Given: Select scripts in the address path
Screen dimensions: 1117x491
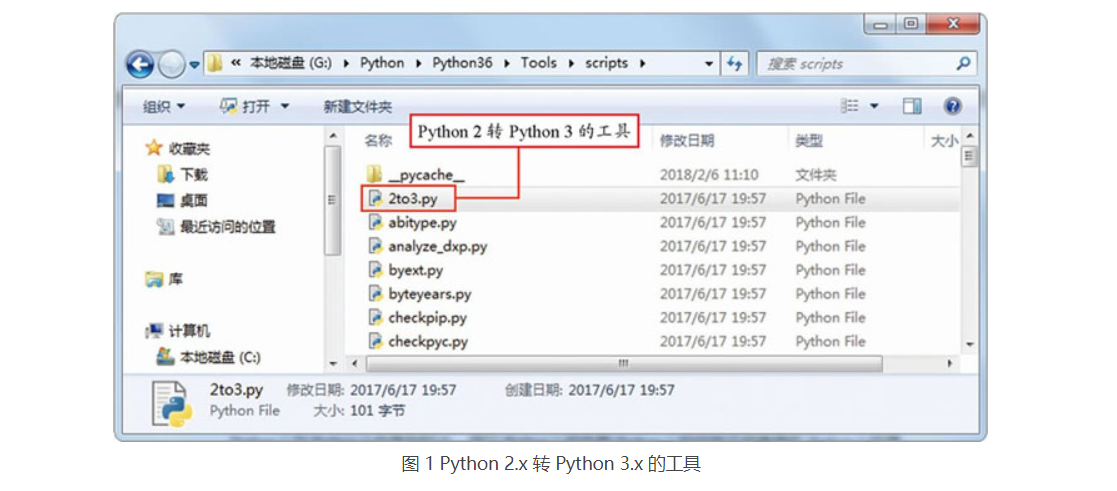Looking at the screenshot, I should pyautogui.click(x=607, y=63).
